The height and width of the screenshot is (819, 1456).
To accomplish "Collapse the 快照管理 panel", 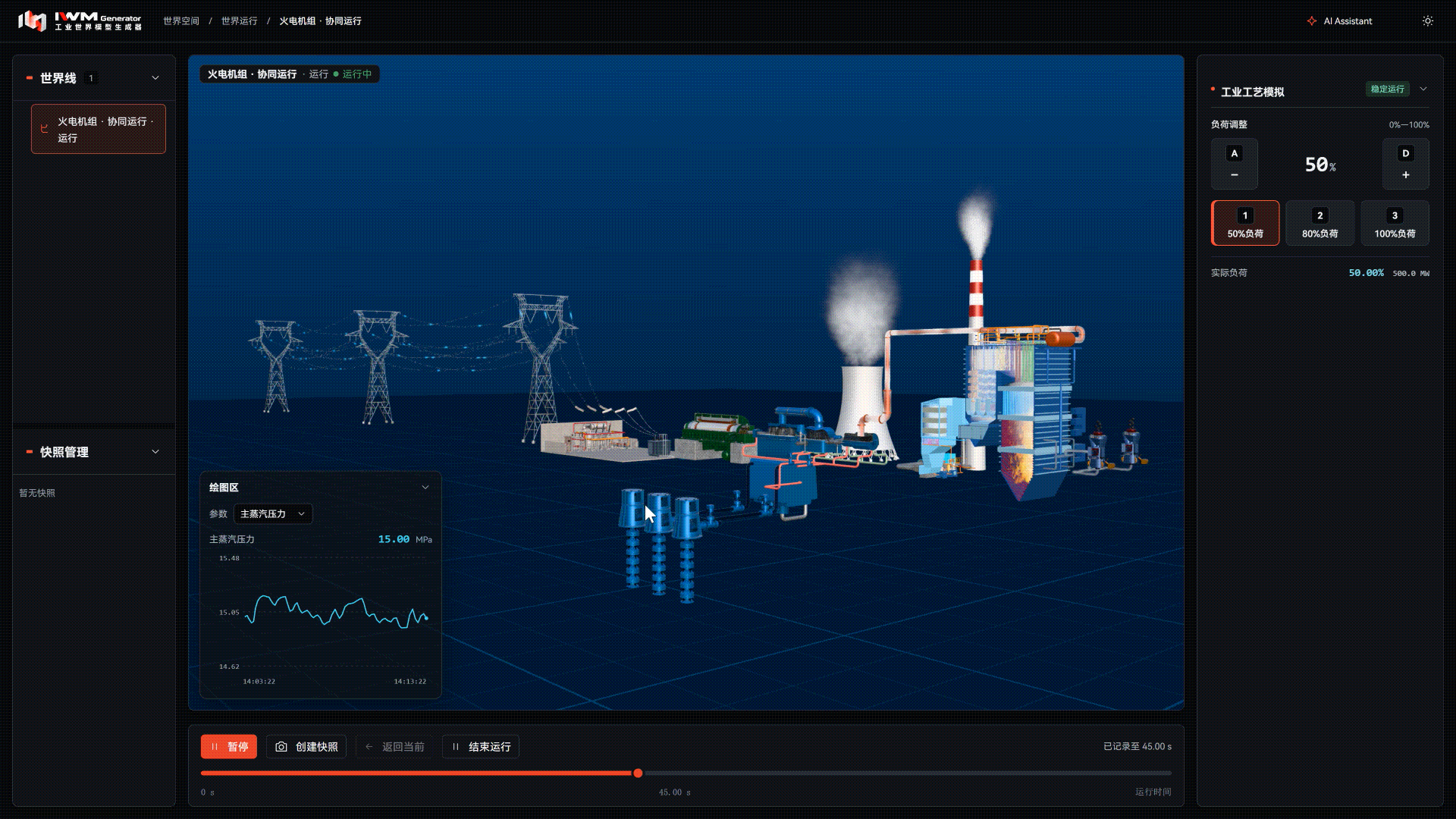I will point(155,452).
